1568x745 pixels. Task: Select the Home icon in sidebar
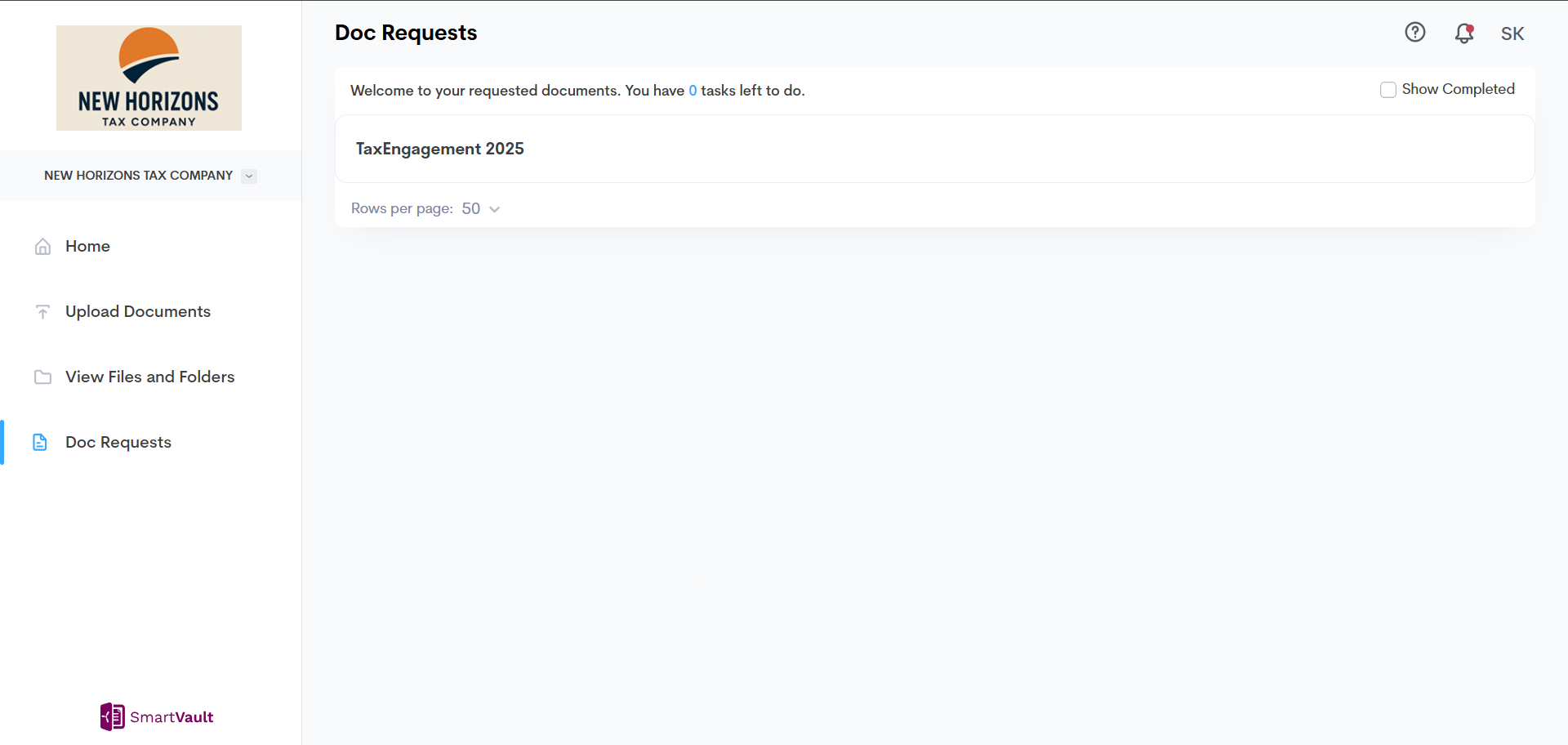coord(42,246)
